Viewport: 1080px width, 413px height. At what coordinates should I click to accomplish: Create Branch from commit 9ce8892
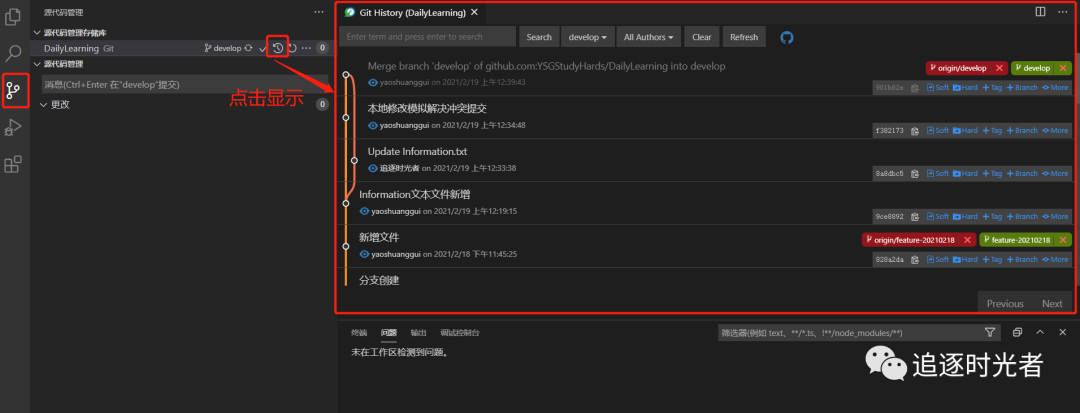pos(1022,217)
